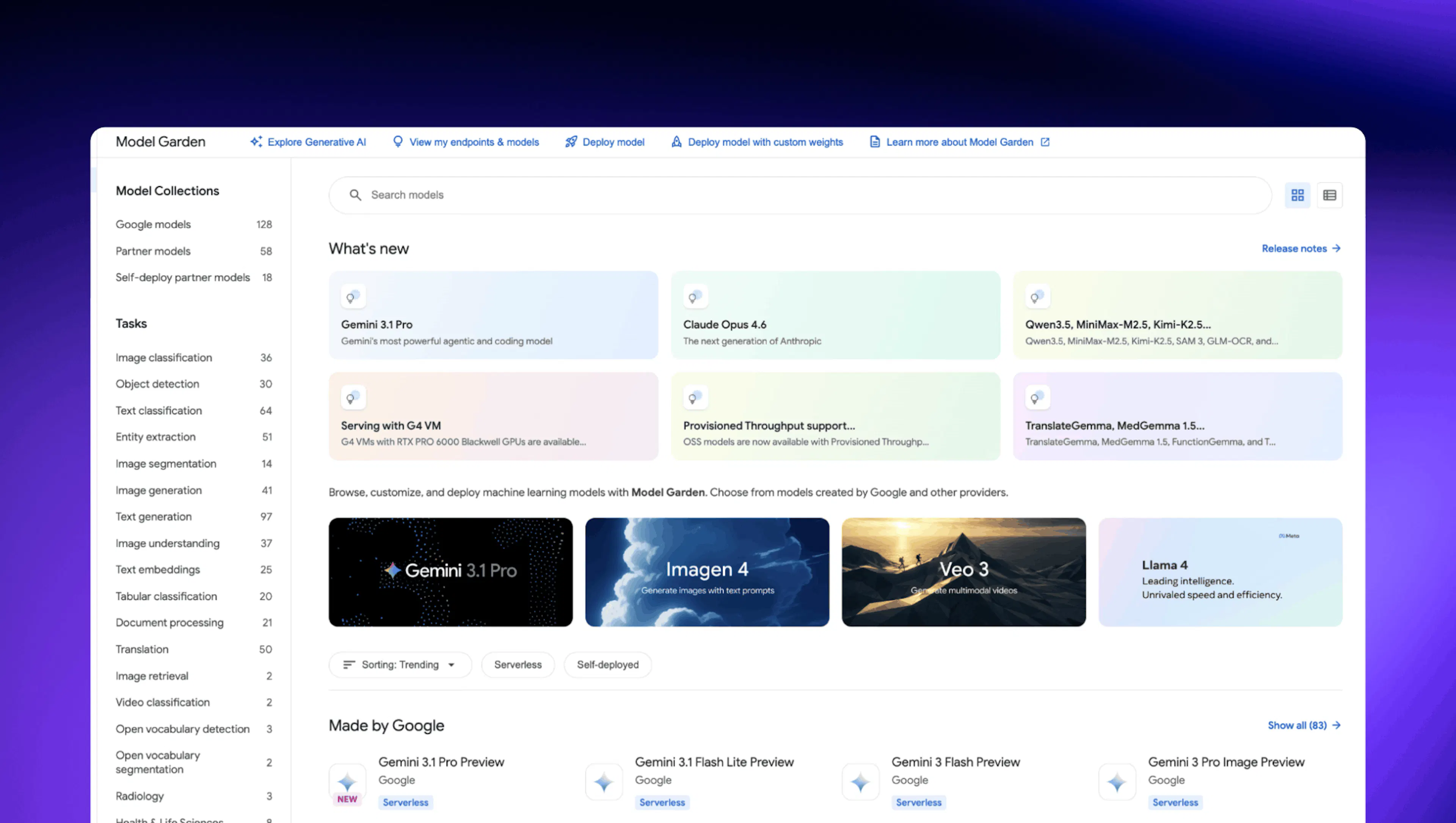Screen dimensions: 1456x823
Task: Click the external link icon after Model Garden link
Action: (1045, 142)
